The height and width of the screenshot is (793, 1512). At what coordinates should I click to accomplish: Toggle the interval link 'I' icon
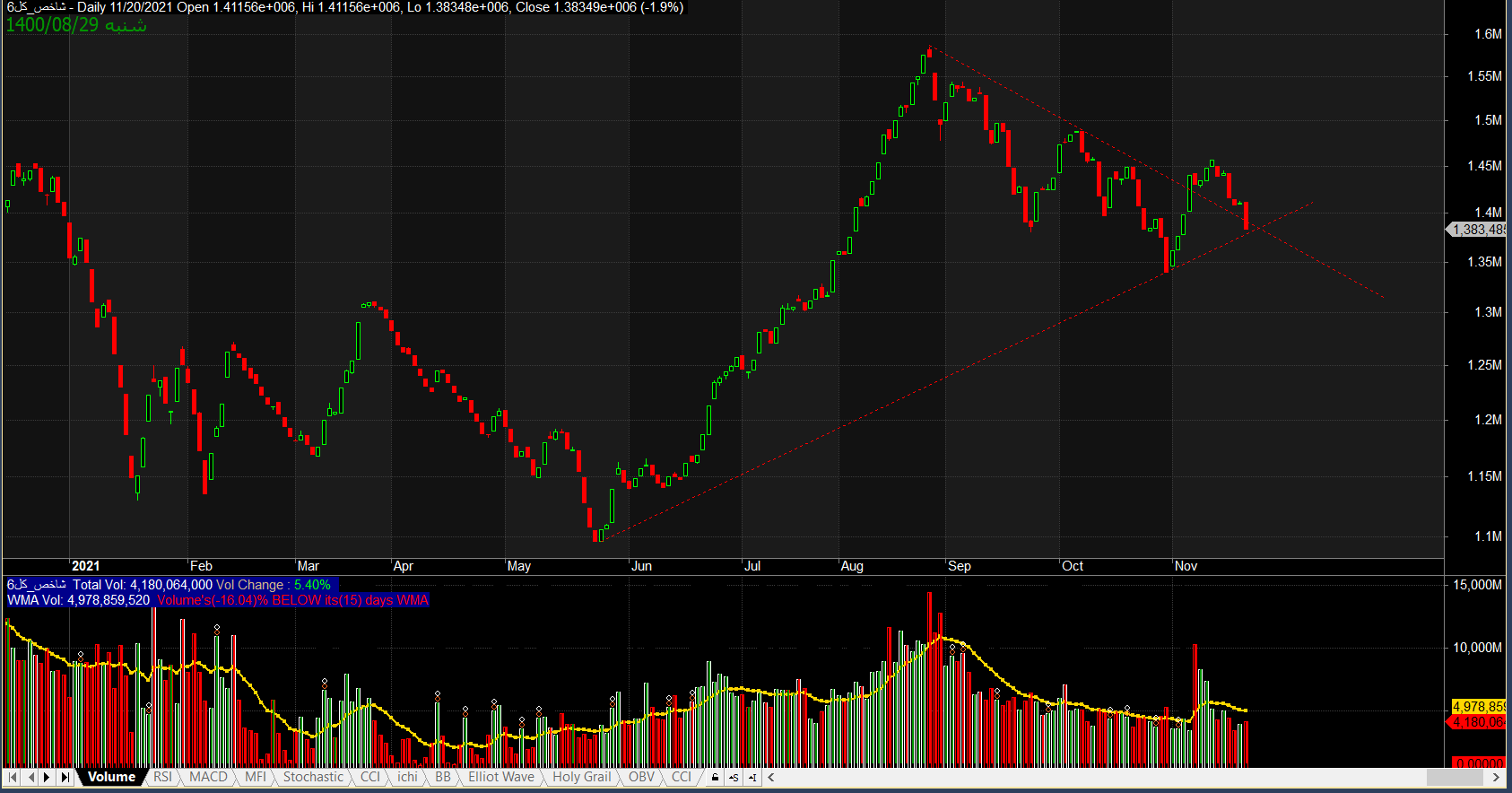[x=752, y=778]
